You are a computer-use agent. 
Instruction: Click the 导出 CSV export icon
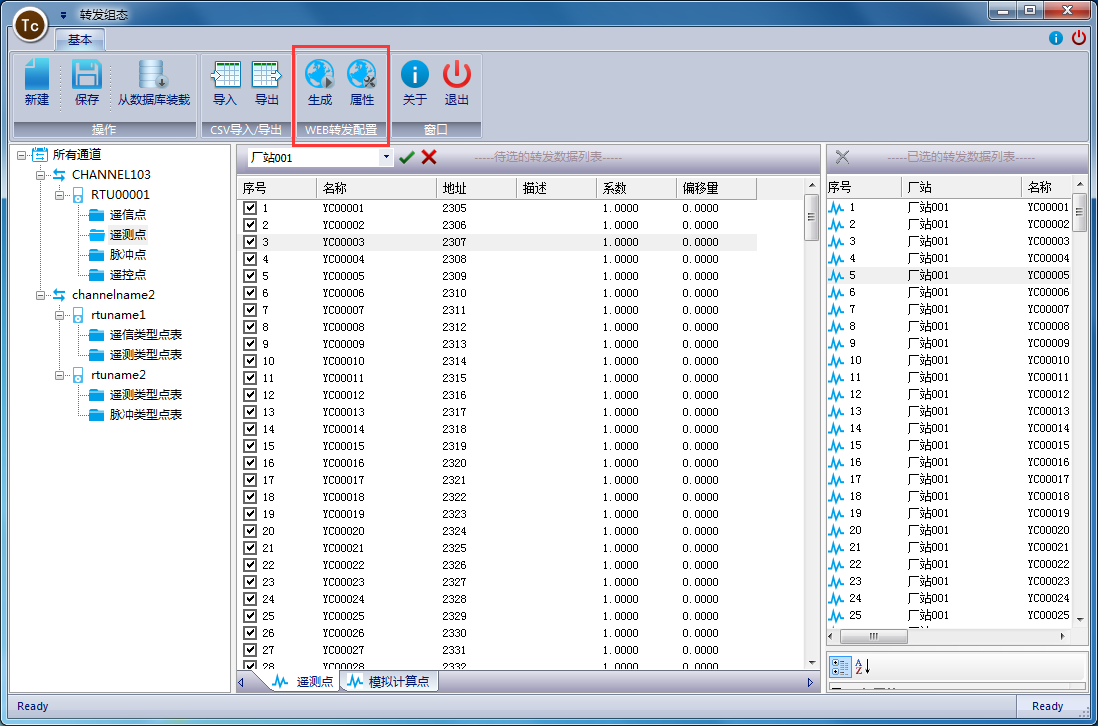coord(266,75)
